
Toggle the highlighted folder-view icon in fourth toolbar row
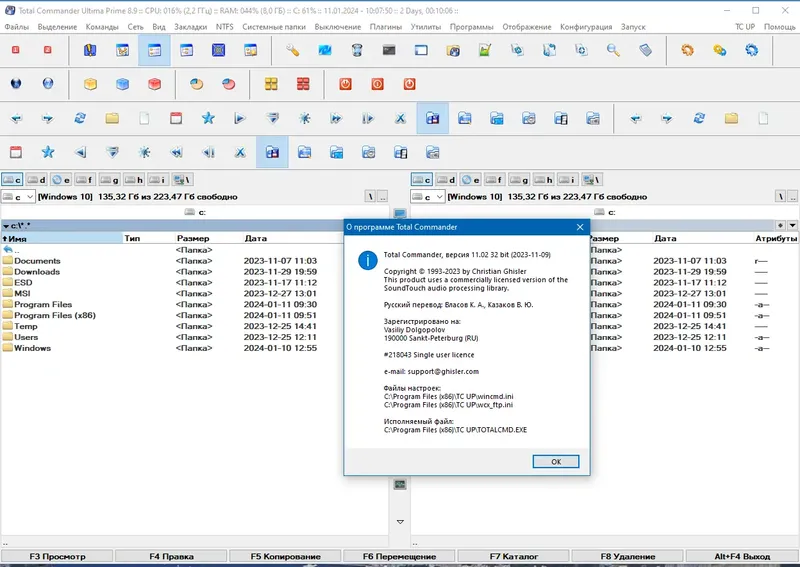tap(272, 152)
